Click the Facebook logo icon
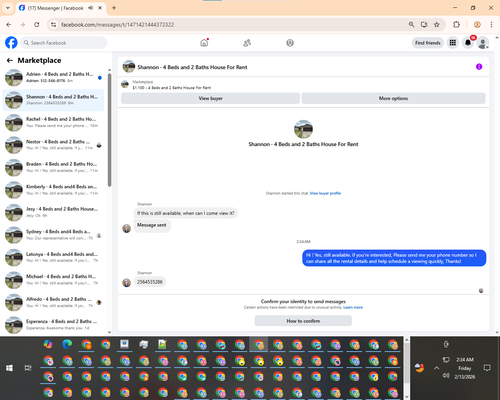 [11, 43]
